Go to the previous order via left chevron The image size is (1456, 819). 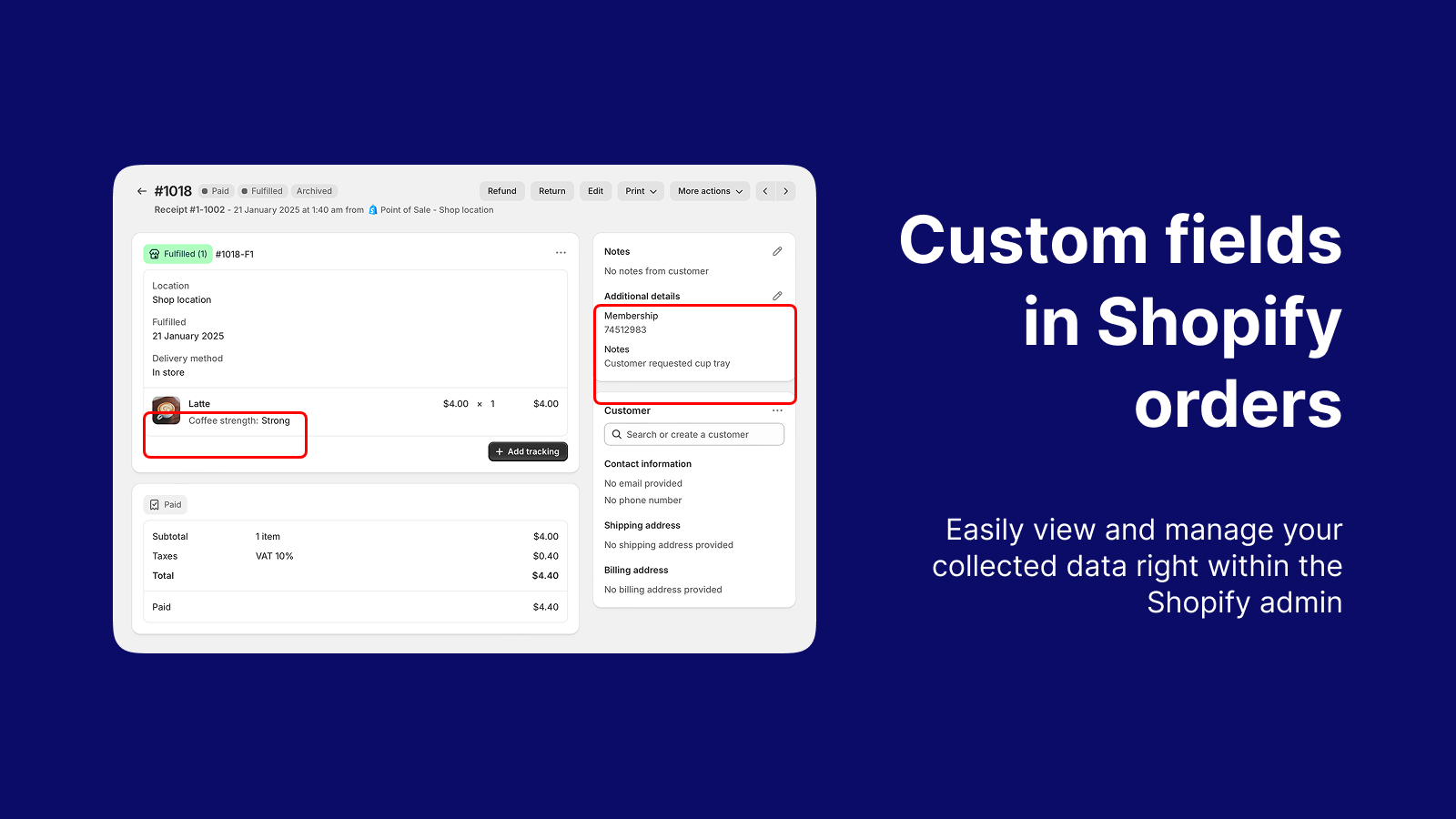(x=764, y=191)
